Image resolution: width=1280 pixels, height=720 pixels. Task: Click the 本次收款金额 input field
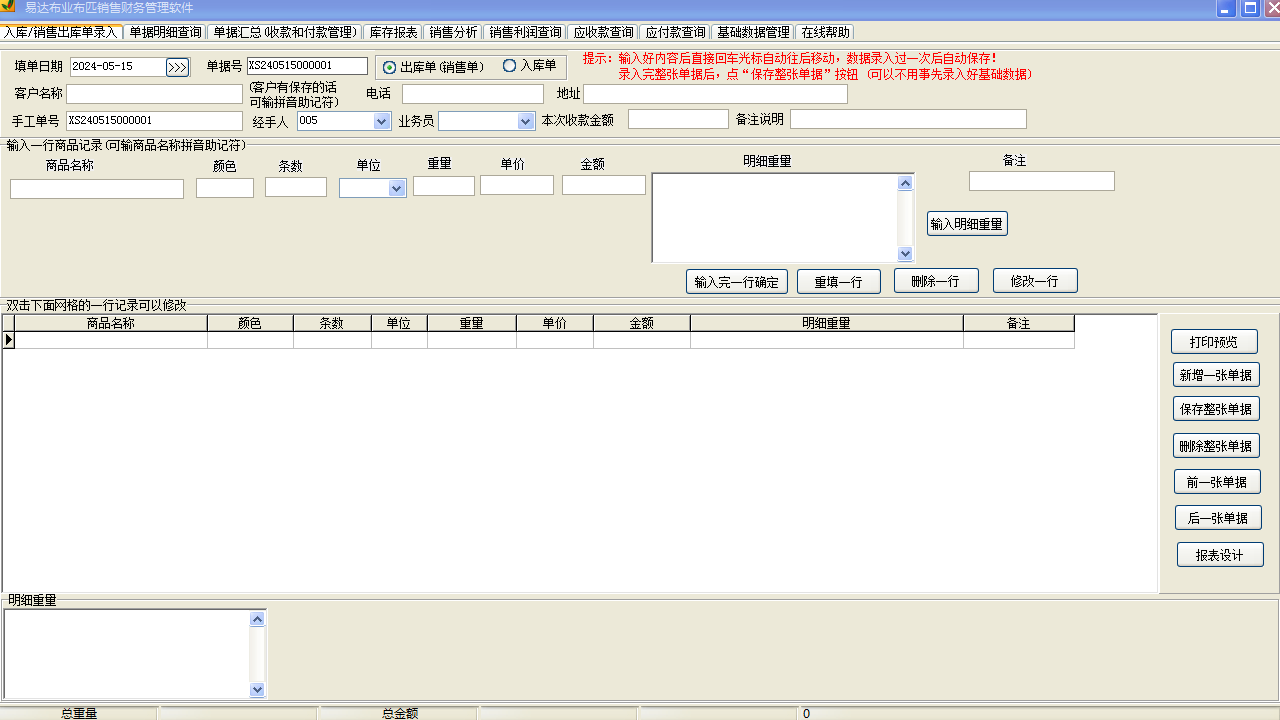click(x=678, y=119)
